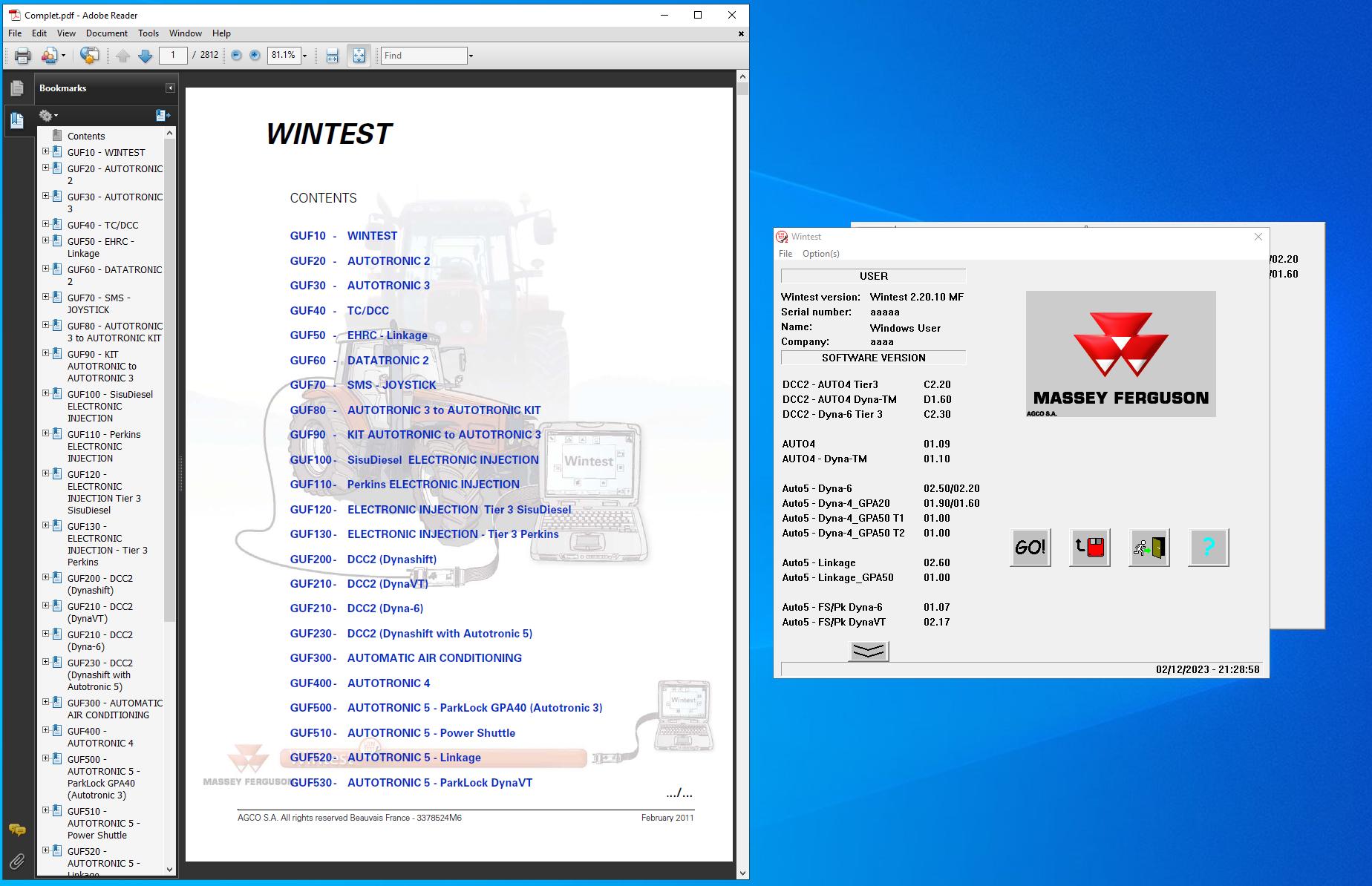Collapse the Bookmarks panel arrow

pyautogui.click(x=170, y=88)
